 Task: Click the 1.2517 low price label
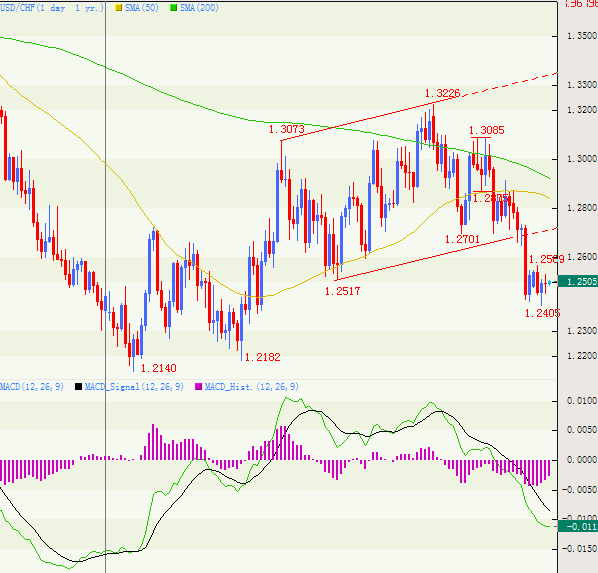[342, 291]
